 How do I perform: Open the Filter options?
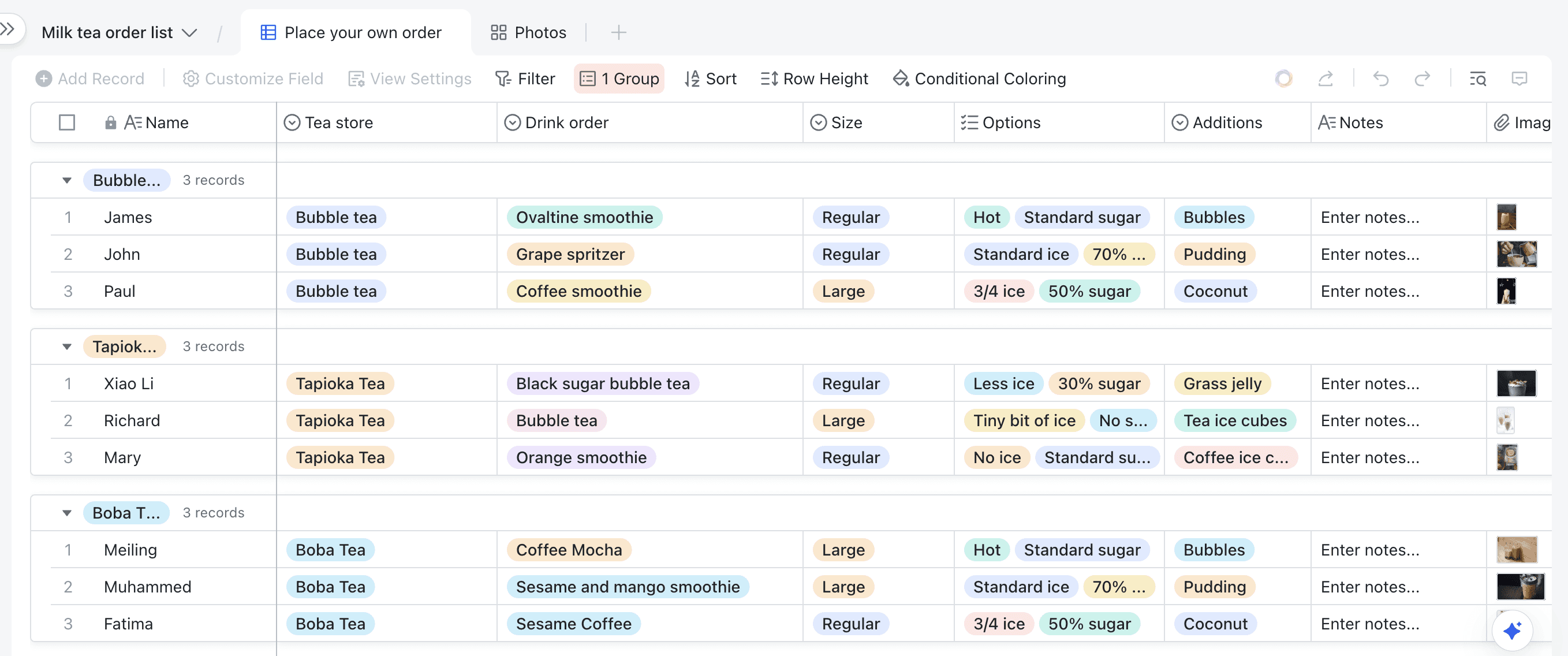[525, 79]
